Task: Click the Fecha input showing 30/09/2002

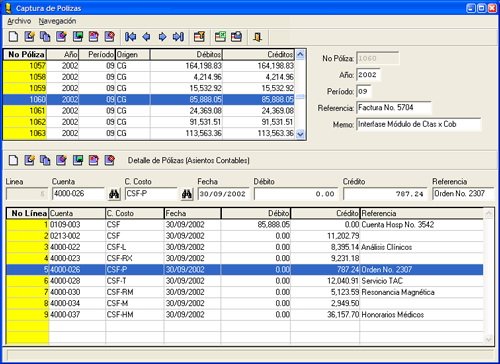Action: [223, 194]
